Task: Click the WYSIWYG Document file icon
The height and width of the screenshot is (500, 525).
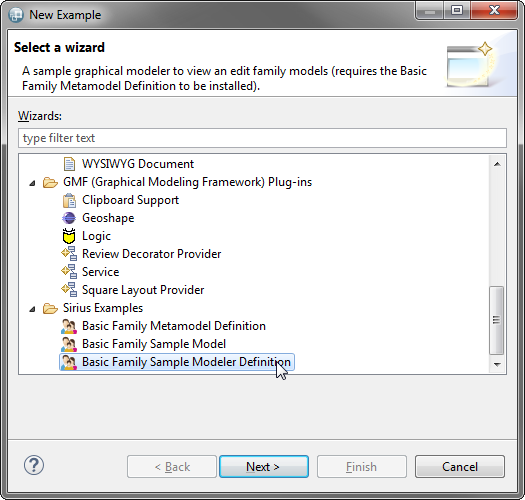Action: pos(69,164)
